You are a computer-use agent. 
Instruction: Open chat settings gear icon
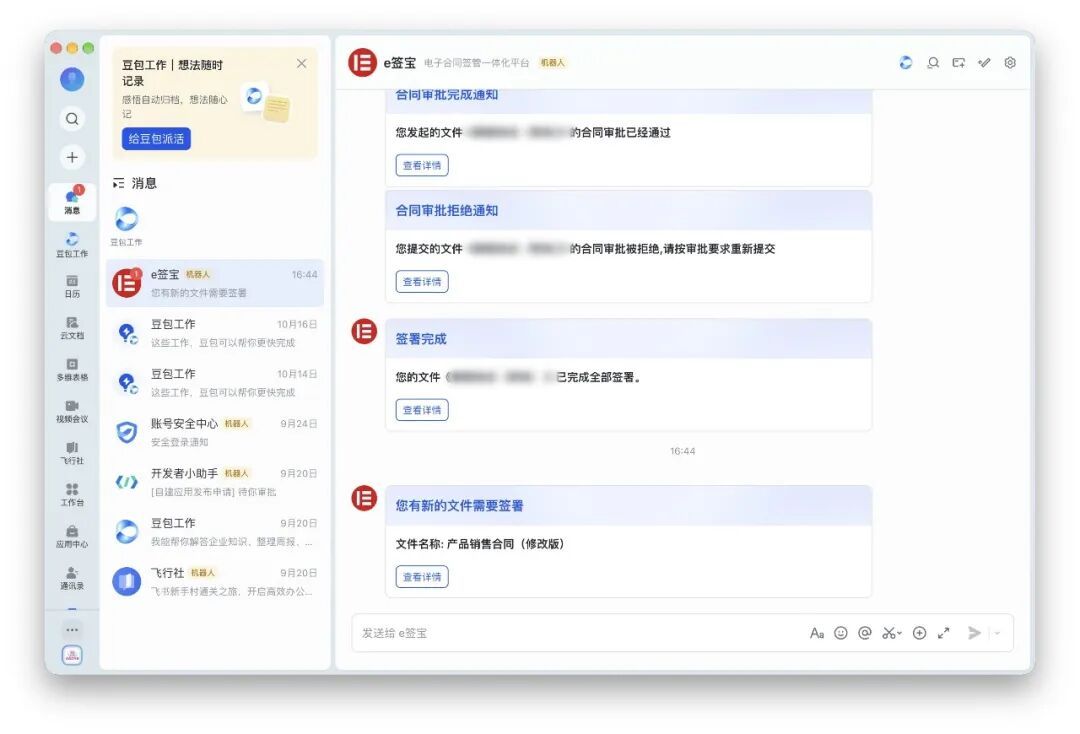pyautogui.click(x=1010, y=63)
